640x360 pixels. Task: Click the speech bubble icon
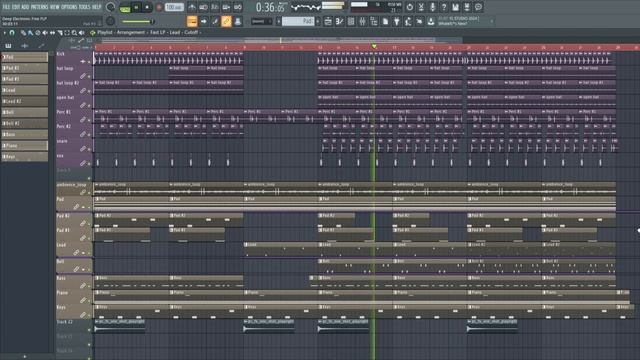click(x=478, y=7)
